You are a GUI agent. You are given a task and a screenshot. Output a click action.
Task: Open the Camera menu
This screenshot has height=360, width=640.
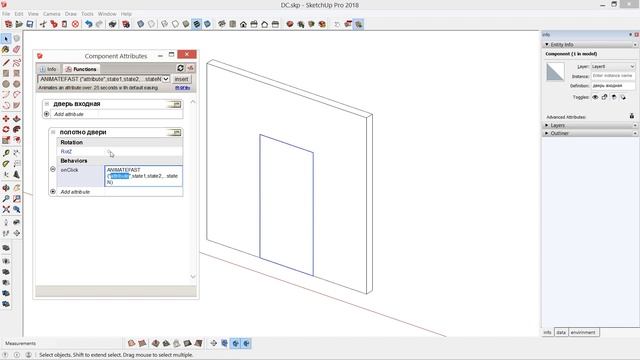pyautogui.click(x=51, y=14)
